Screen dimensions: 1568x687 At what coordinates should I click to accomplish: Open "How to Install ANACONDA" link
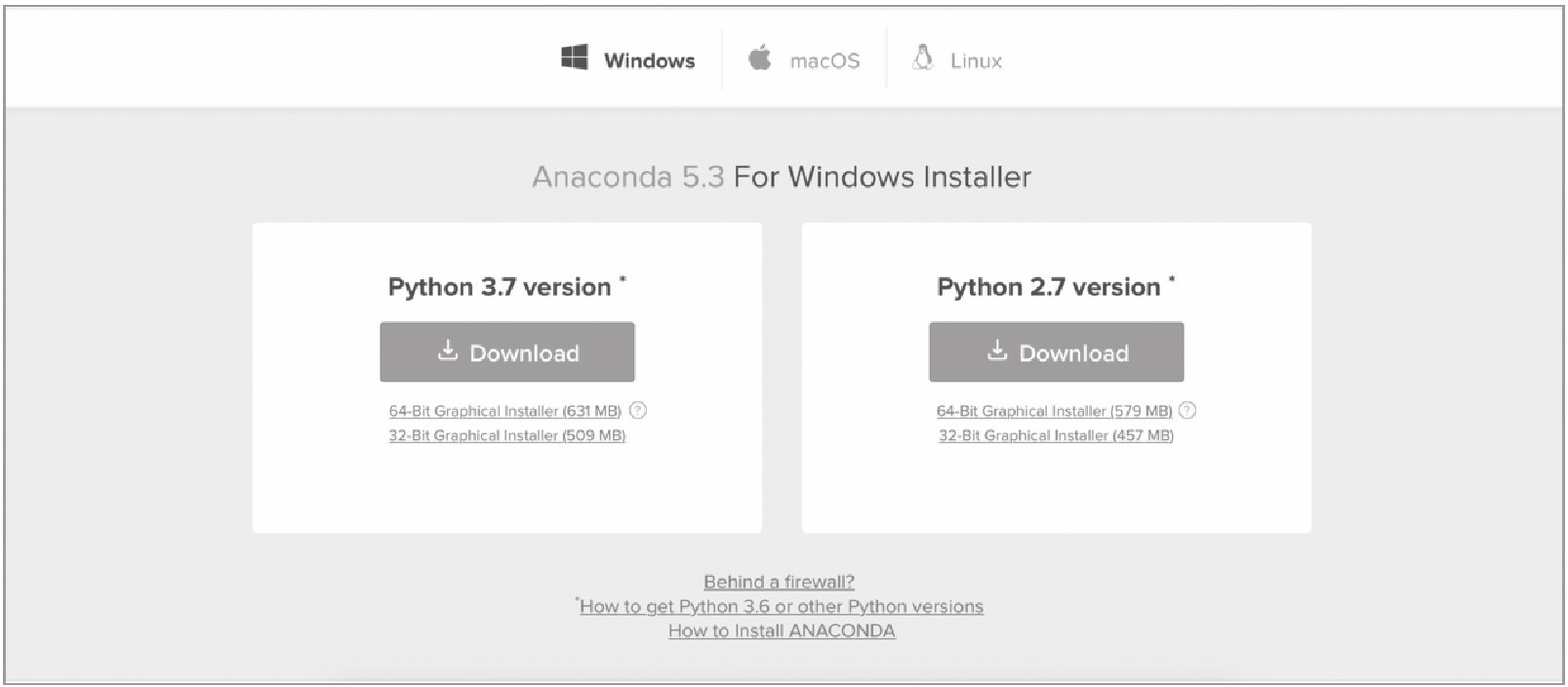(782, 631)
